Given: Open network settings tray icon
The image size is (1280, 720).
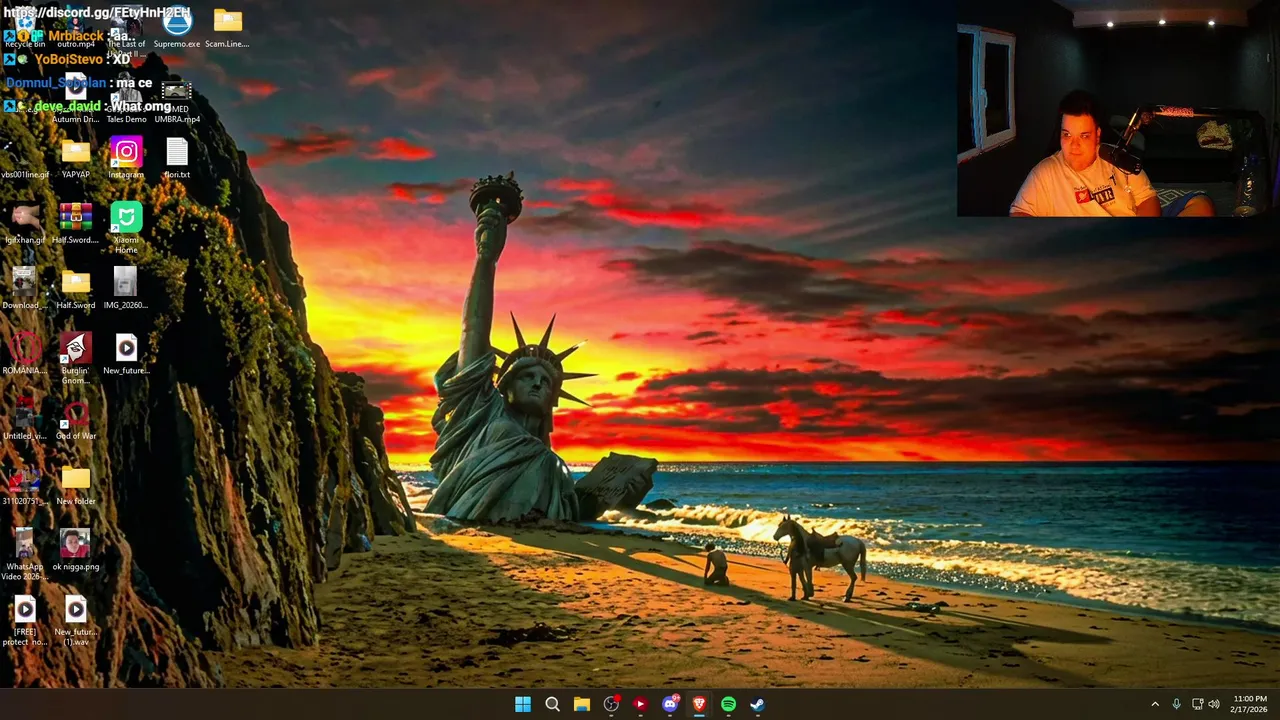Looking at the screenshot, I should pos(1197,704).
